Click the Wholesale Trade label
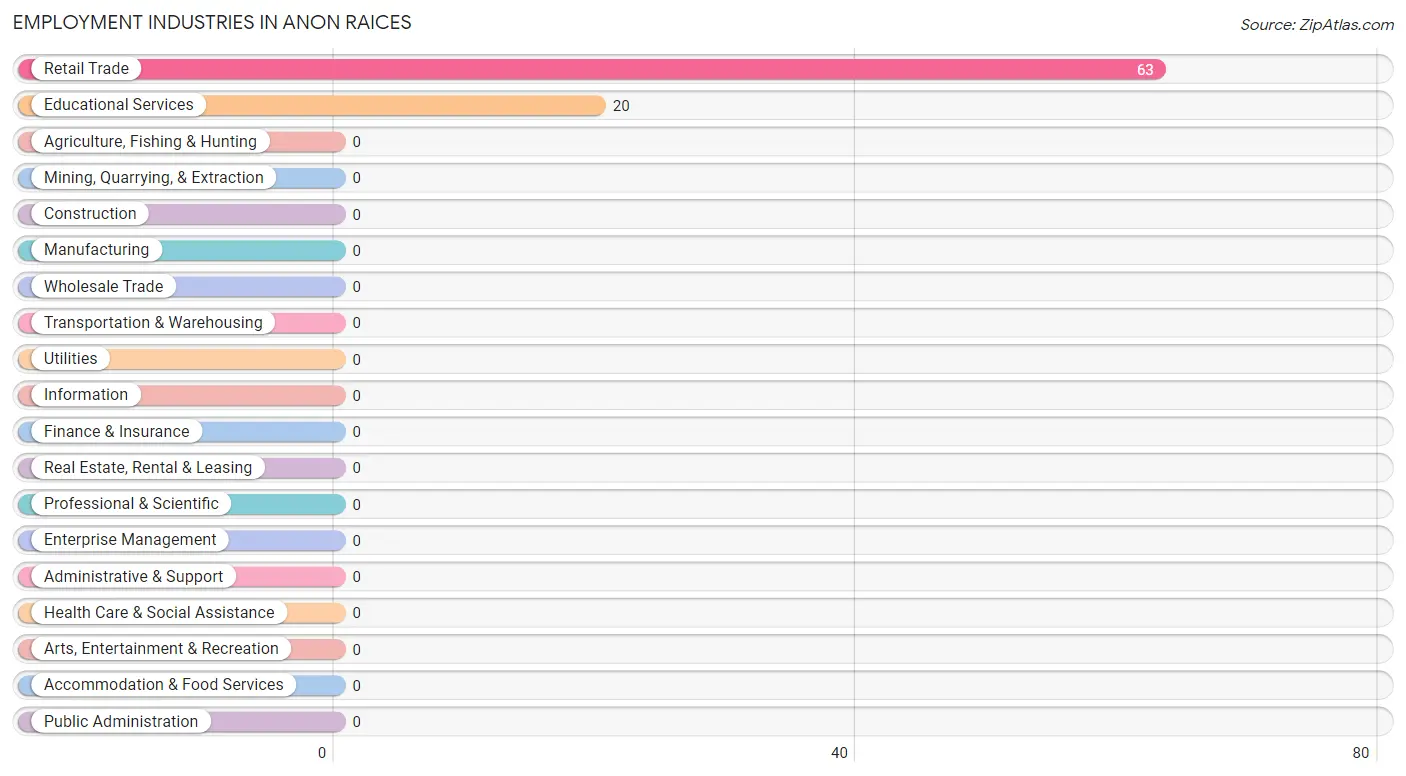The height and width of the screenshot is (776, 1406). coord(103,286)
